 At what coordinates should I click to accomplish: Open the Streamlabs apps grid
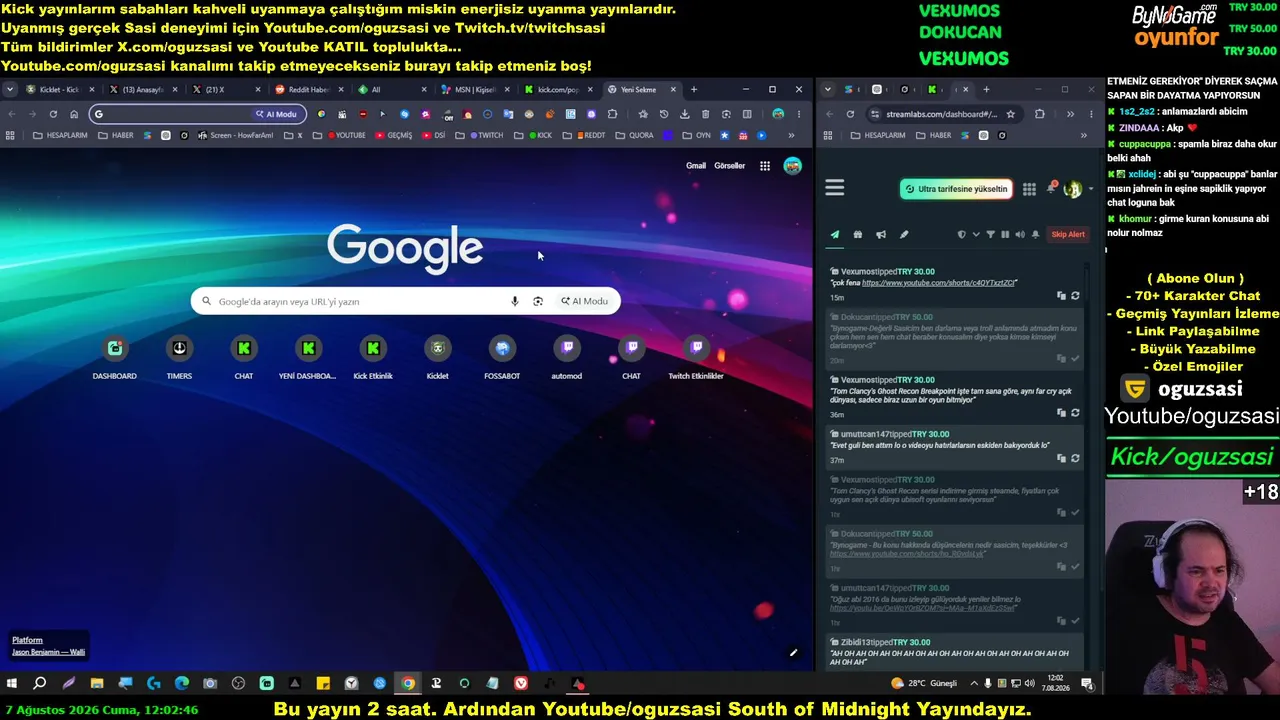tap(1029, 189)
